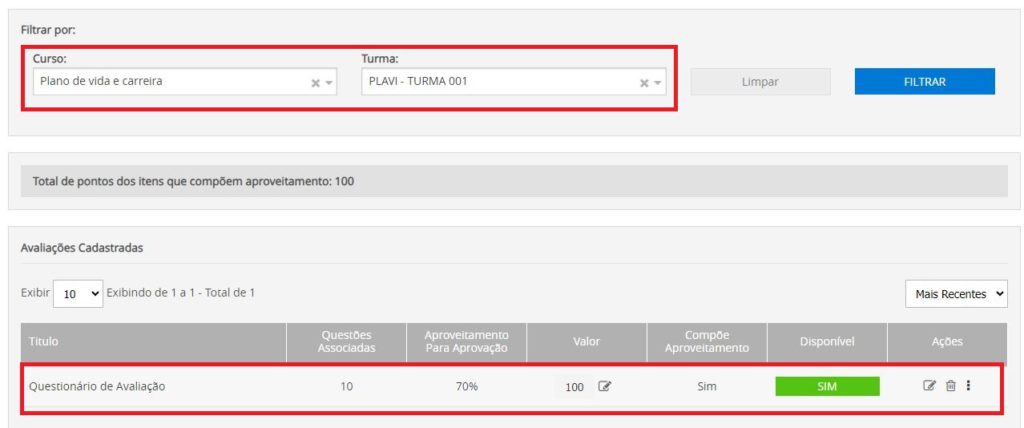Toggle the green SIM availability status
Viewport: 1024px width, 428px height.
tap(827, 387)
